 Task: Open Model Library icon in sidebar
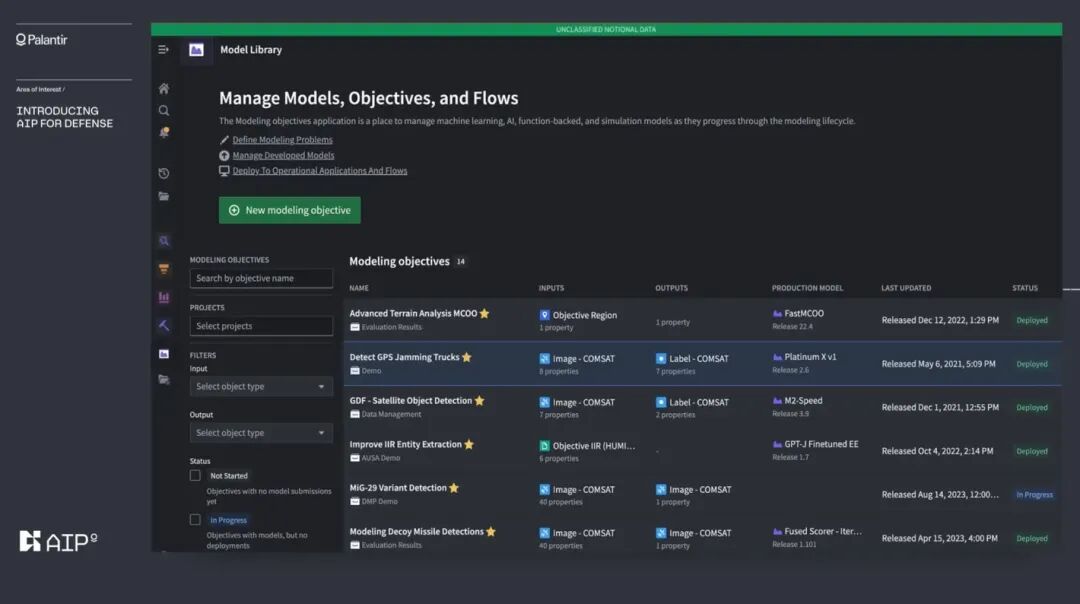pos(164,354)
